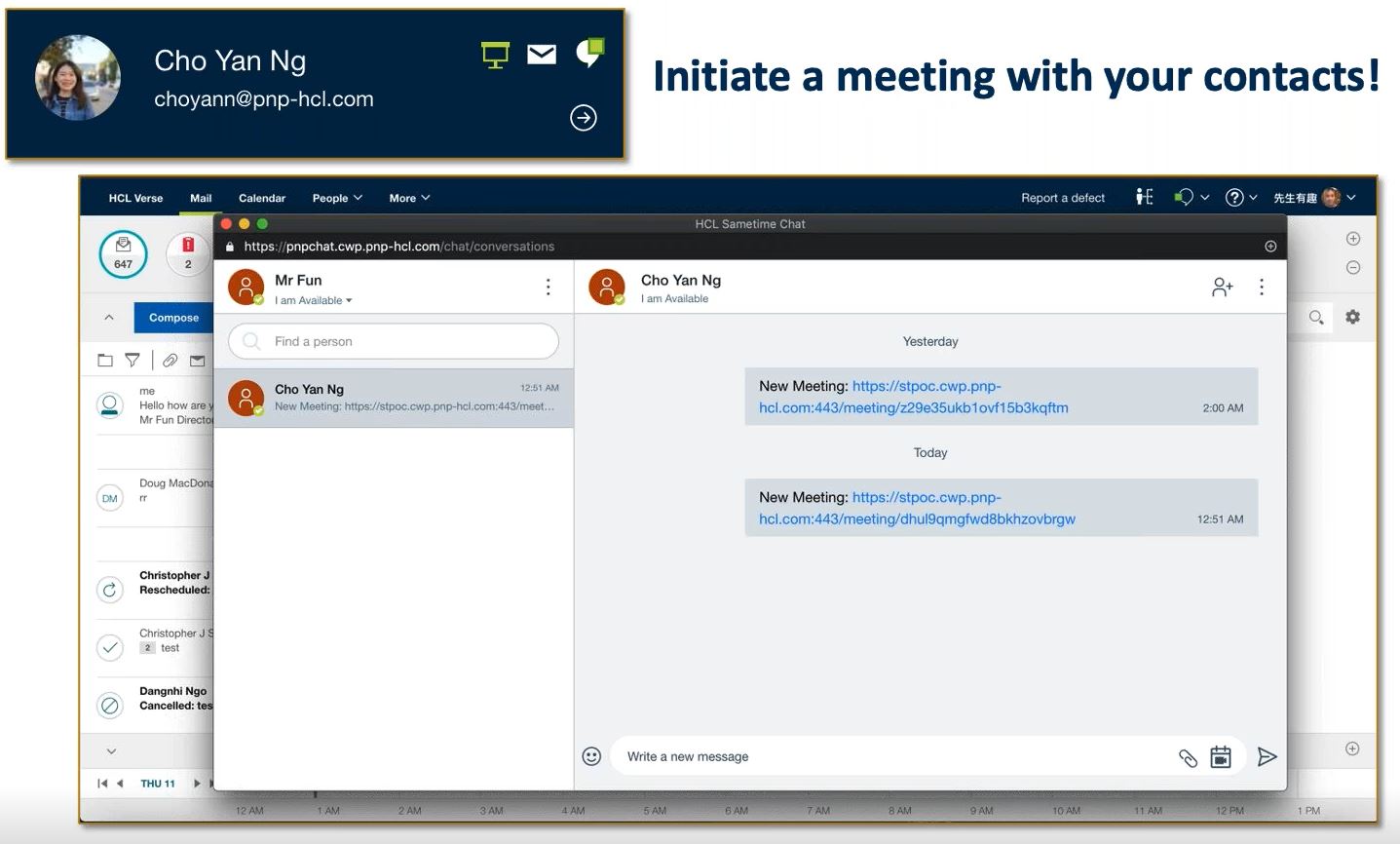Click the plus circle at right of calendar bar

click(x=1352, y=748)
